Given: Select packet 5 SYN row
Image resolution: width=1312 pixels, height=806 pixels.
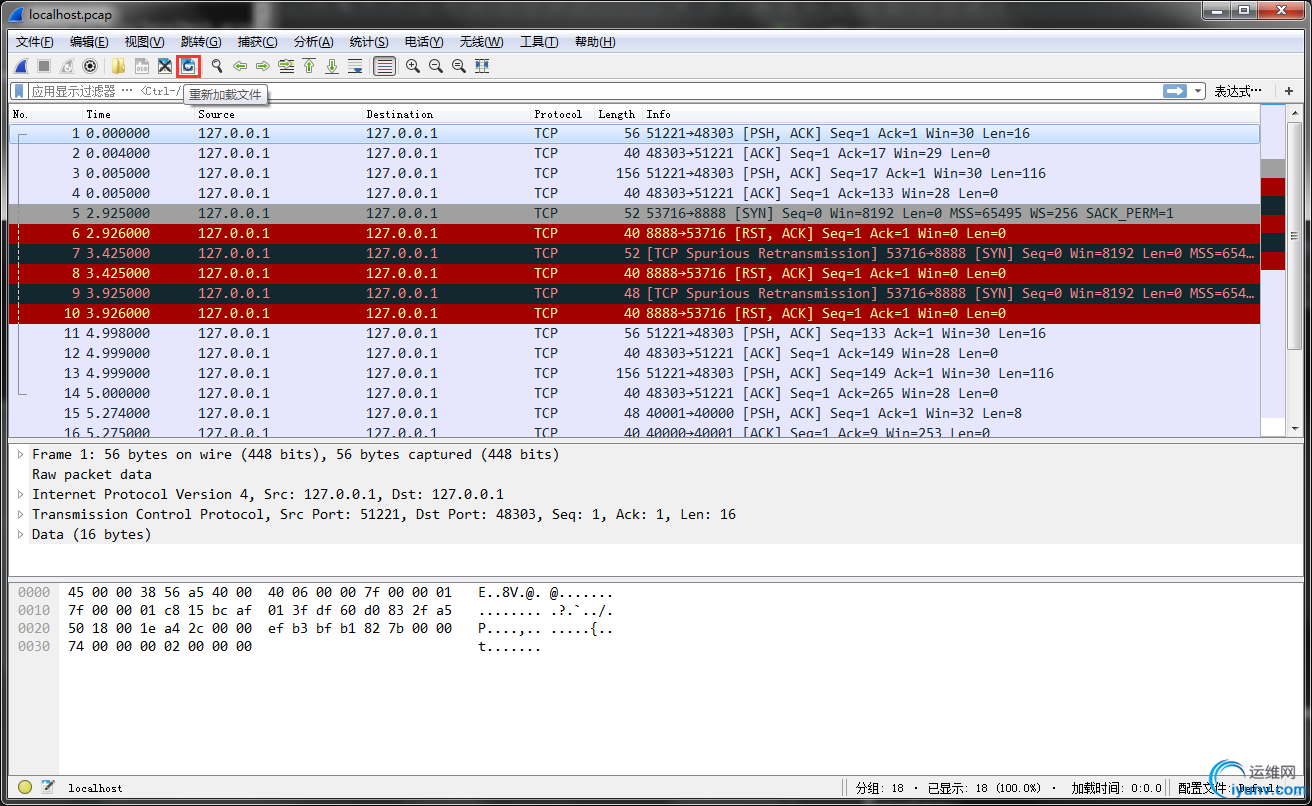Looking at the screenshot, I should (x=635, y=213).
